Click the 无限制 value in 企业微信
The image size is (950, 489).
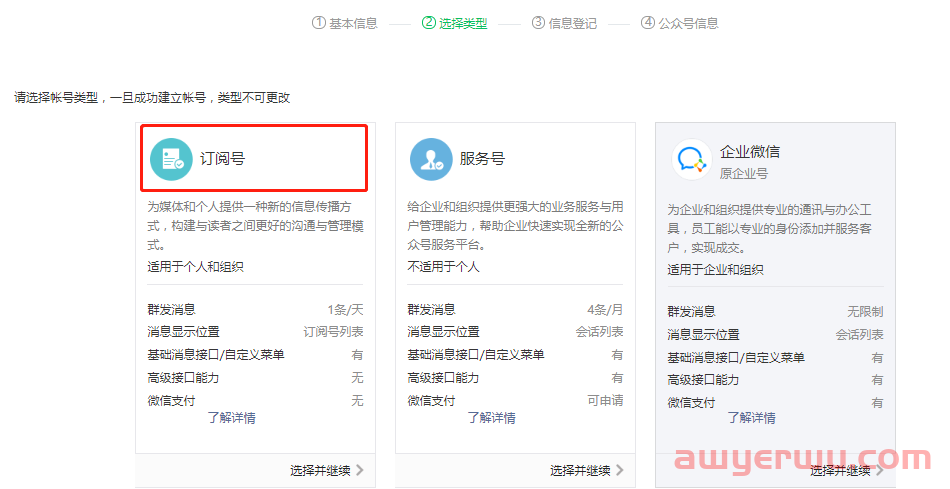865,311
